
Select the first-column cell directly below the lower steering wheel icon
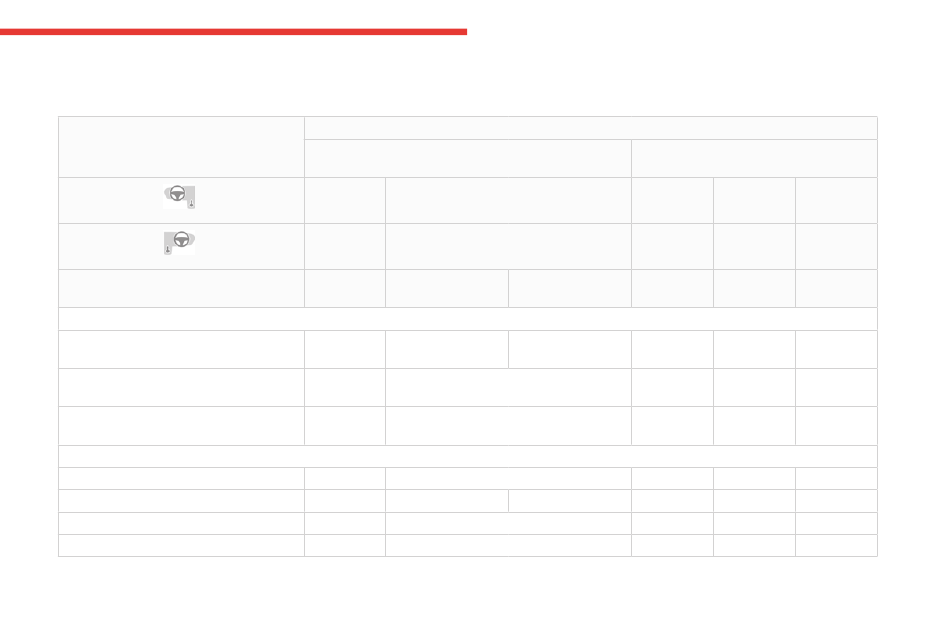pyautogui.click(x=181, y=288)
